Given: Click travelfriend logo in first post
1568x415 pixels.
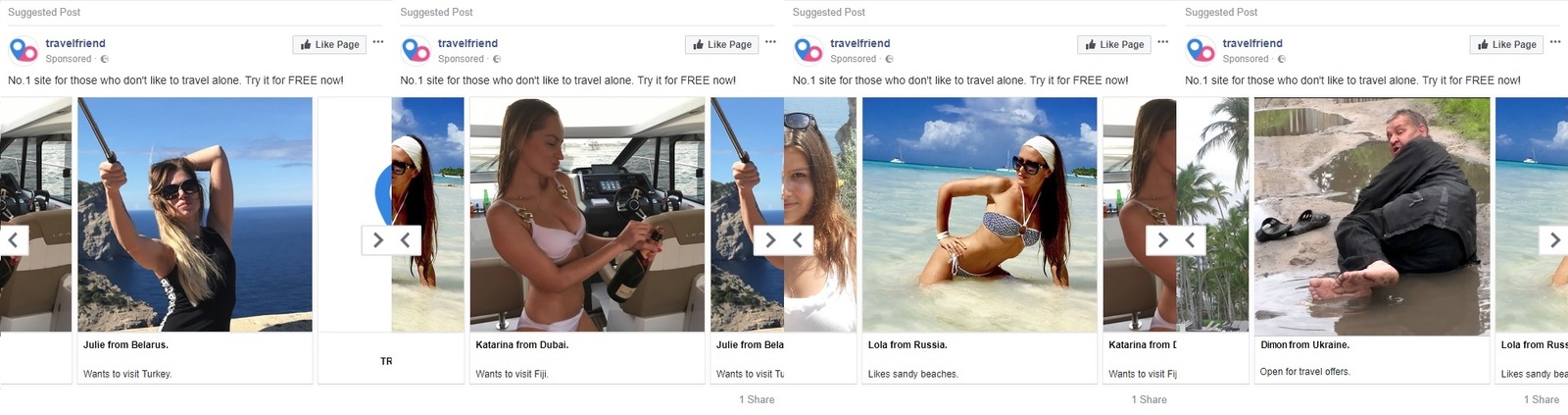Looking at the screenshot, I should coord(23,50).
